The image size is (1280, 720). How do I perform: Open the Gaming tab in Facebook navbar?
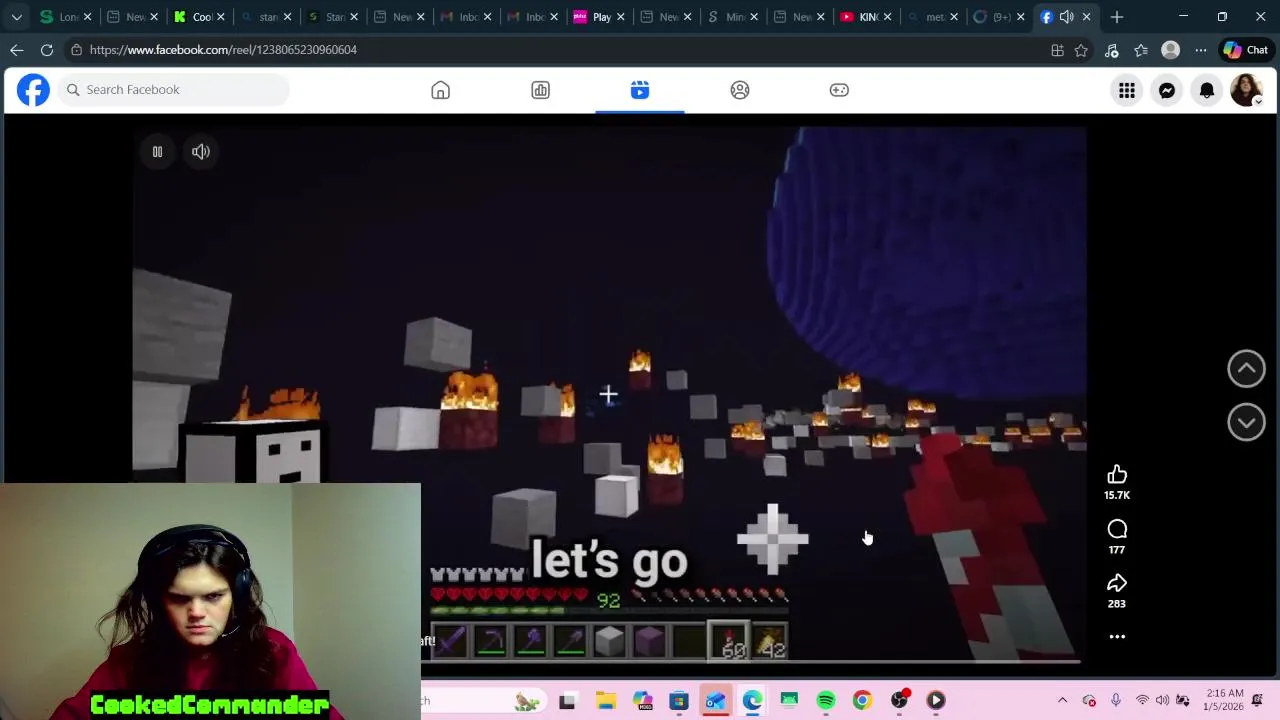tap(839, 90)
